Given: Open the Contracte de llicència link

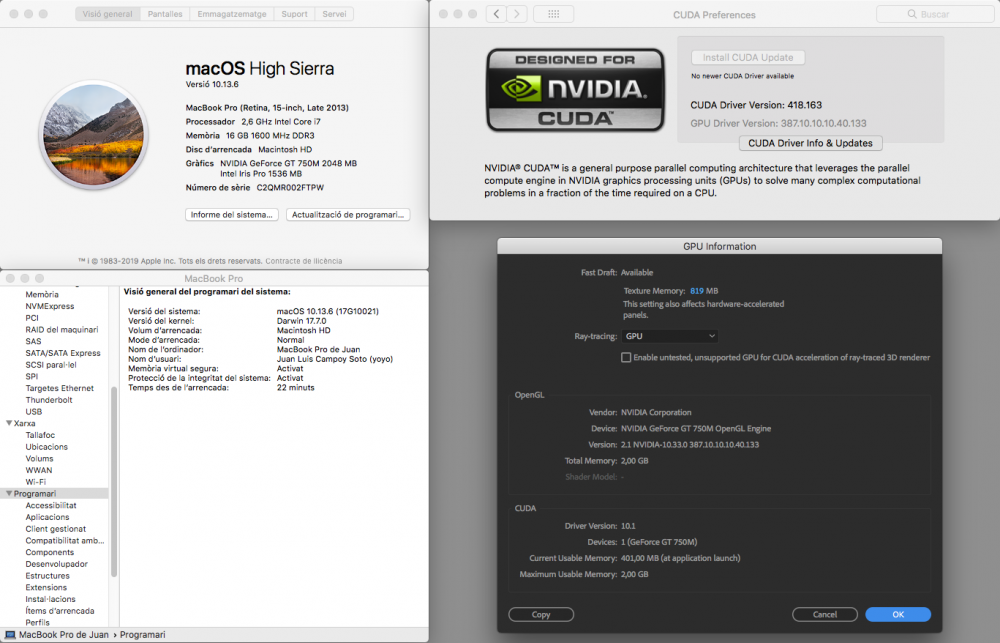Looking at the screenshot, I should click(304, 261).
